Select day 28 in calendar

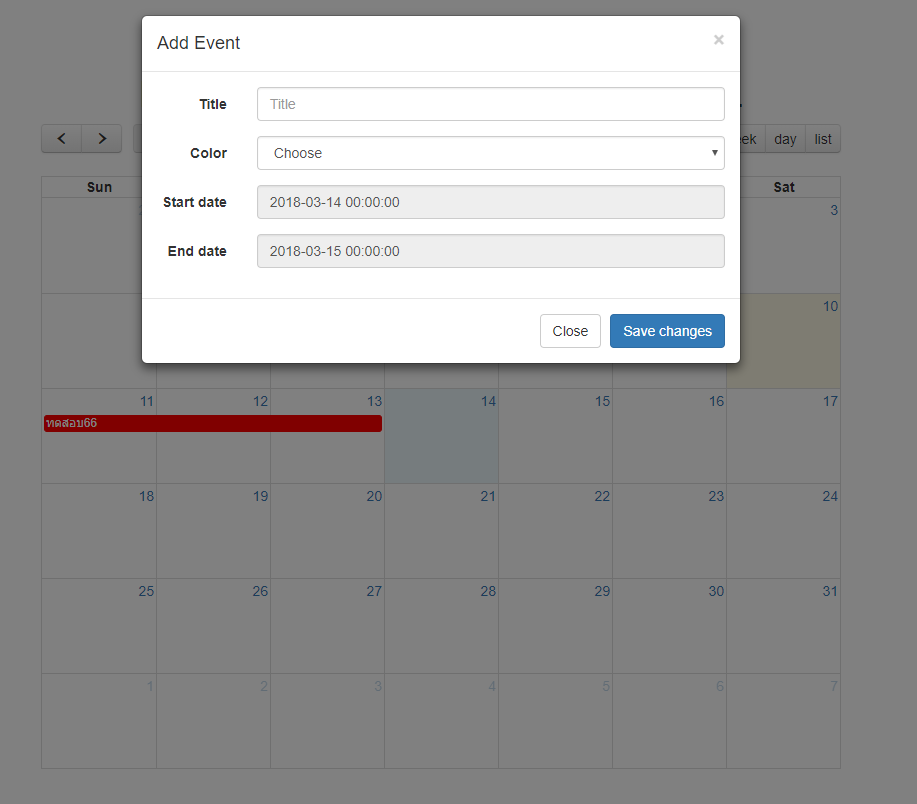tap(442, 626)
